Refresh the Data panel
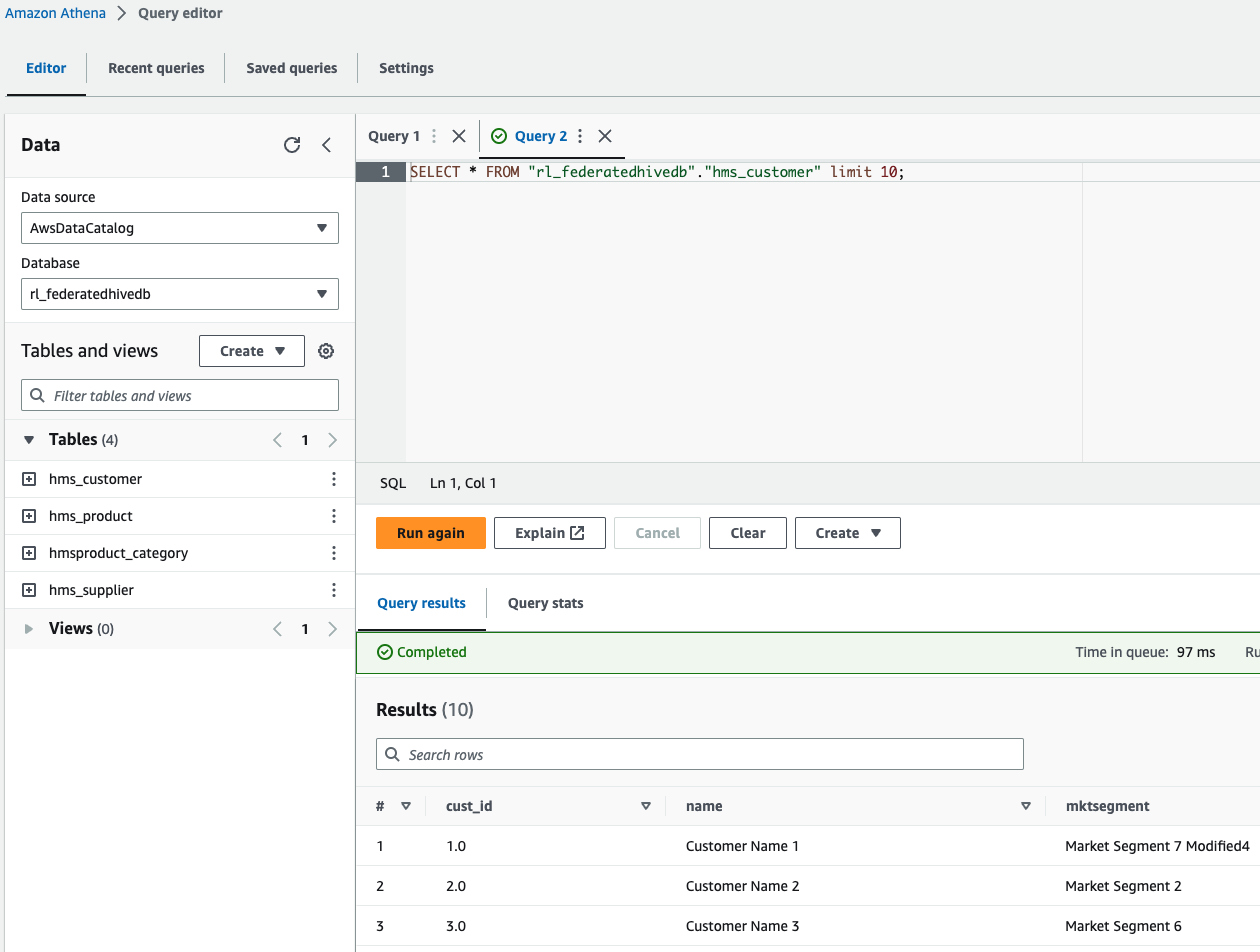The image size is (1260, 952). (292, 145)
